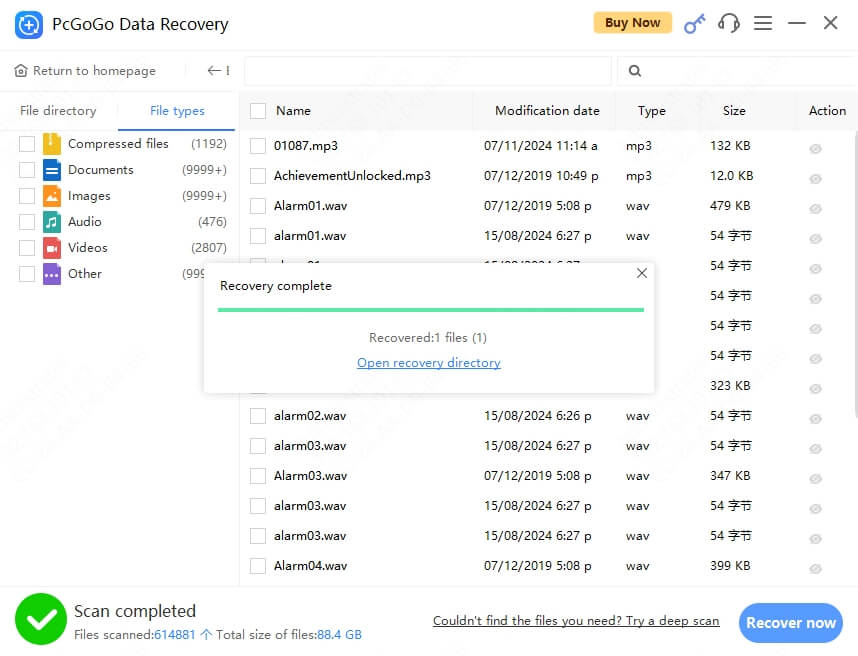Image resolution: width=858 pixels, height=656 pixels.
Task: Click the home icon beside Return to homepage
Action: click(21, 71)
